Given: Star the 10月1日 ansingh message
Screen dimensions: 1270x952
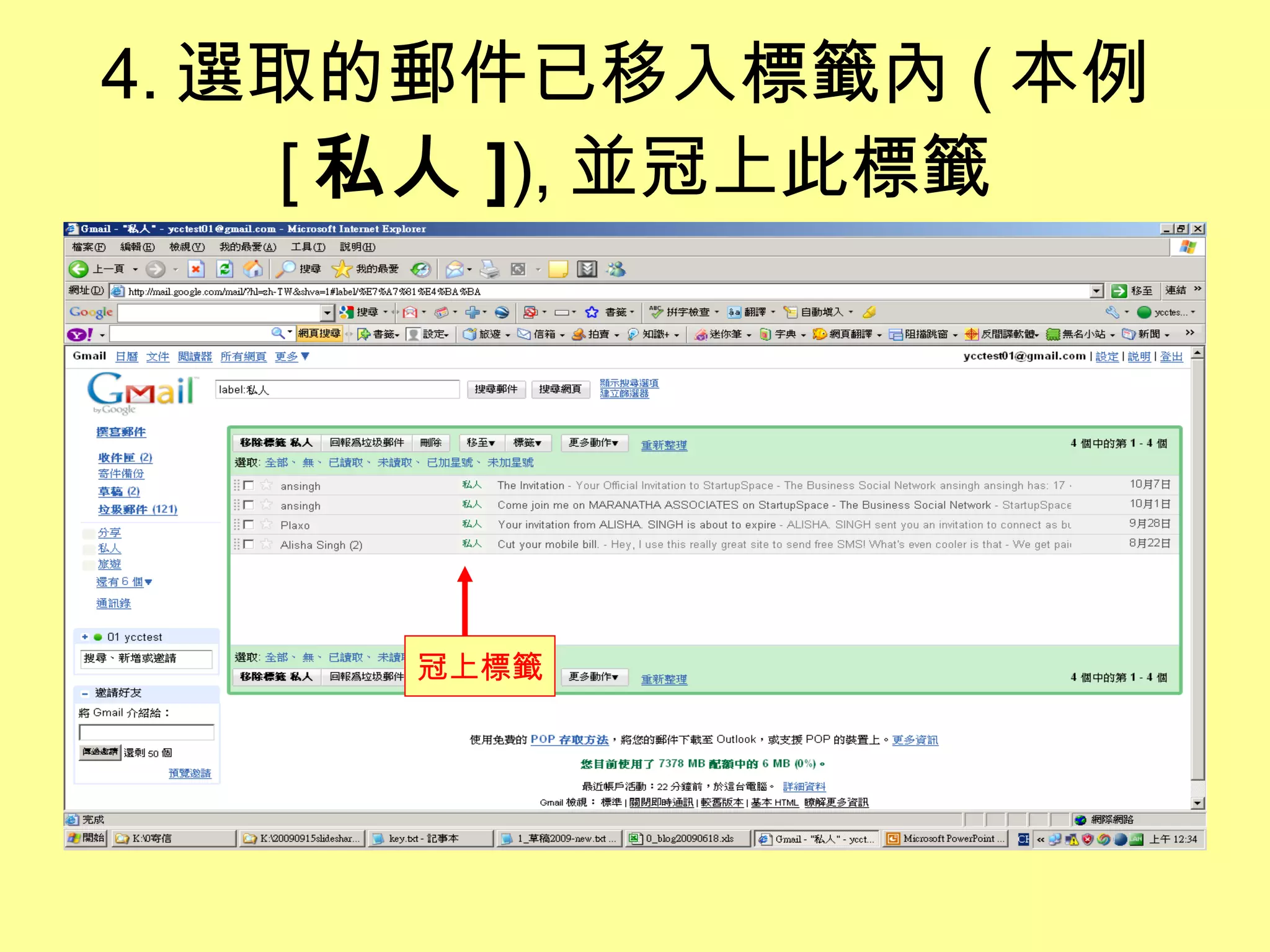Looking at the screenshot, I should tap(267, 505).
